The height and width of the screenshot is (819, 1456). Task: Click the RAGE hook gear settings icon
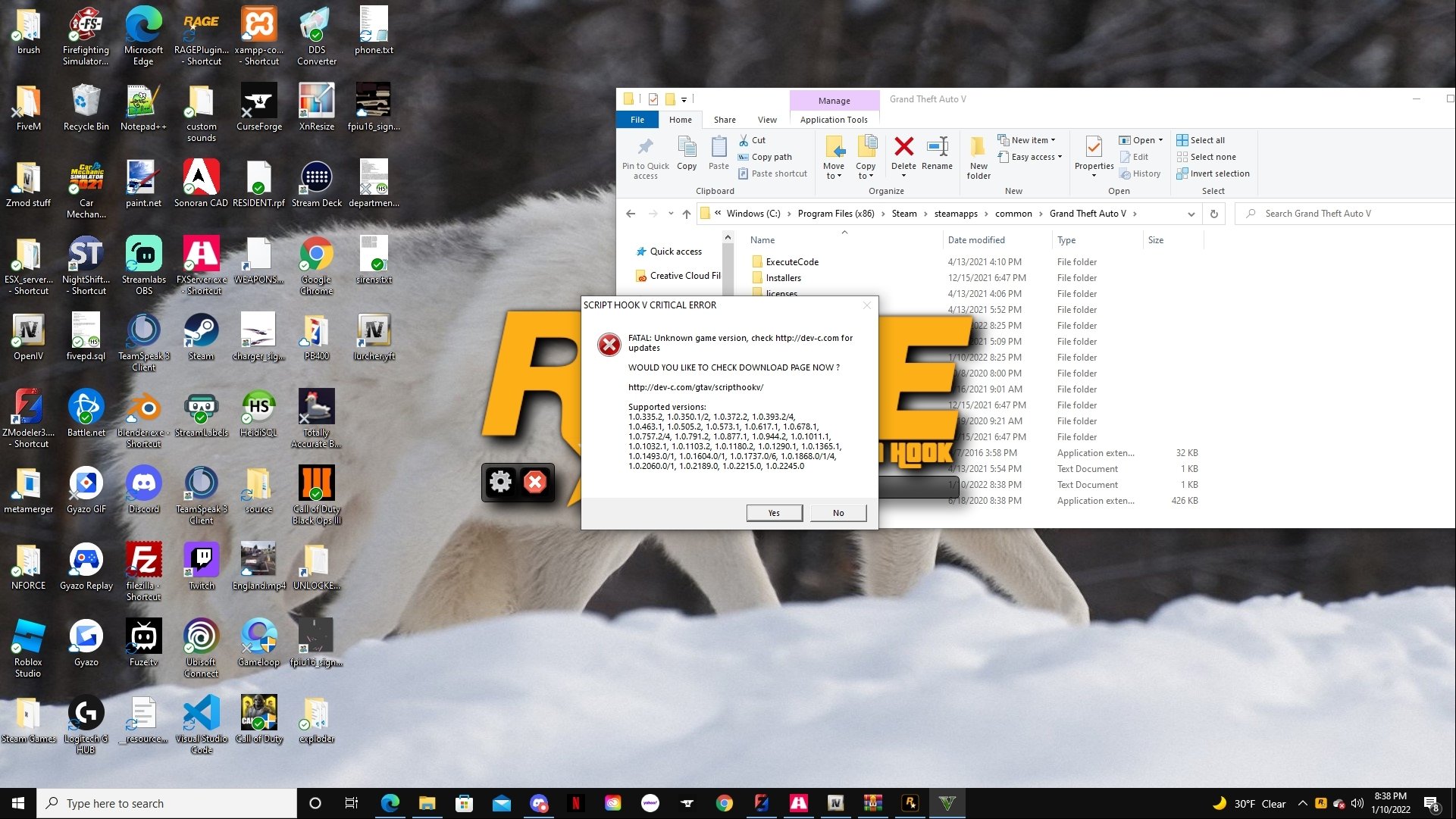pyautogui.click(x=500, y=483)
